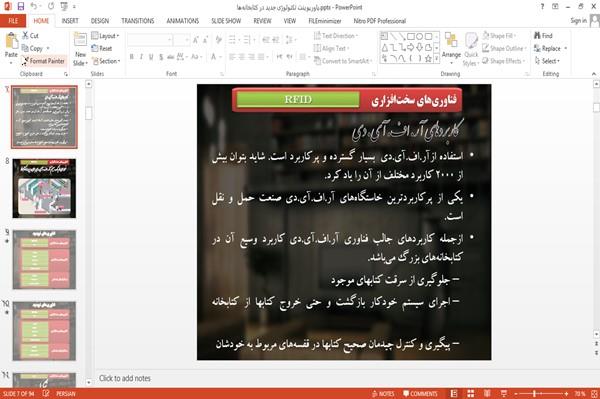Toggle Normal view icon
The width and height of the screenshot is (600, 399).
click(x=454, y=394)
